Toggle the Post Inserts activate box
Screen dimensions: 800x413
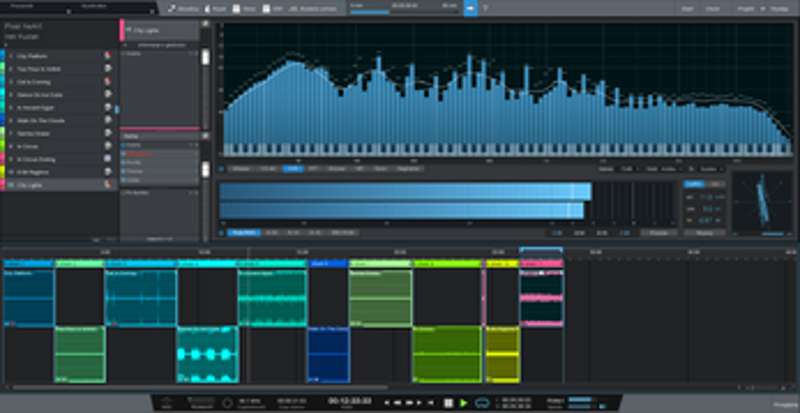point(123,193)
